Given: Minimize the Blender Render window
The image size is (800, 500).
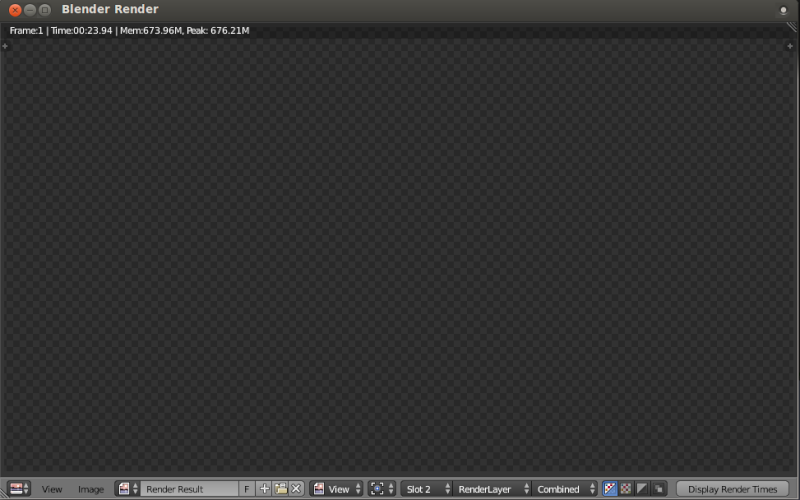Looking at the screenshot, I should pyautogui.click(x=30, y=10).
